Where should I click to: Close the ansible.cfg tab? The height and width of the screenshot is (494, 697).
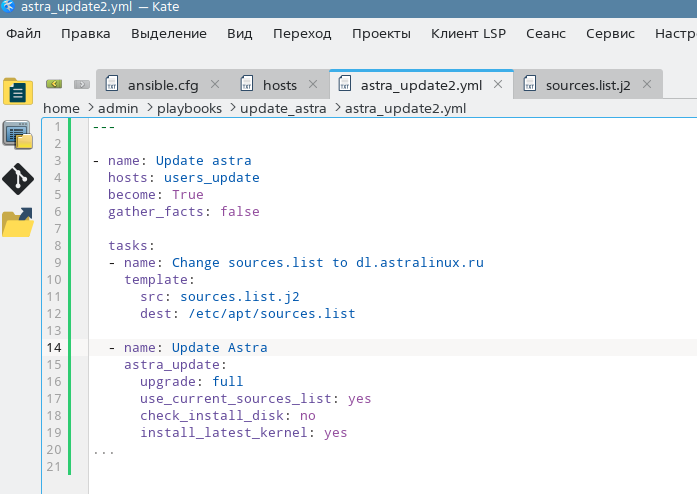[x=215, y=84]
